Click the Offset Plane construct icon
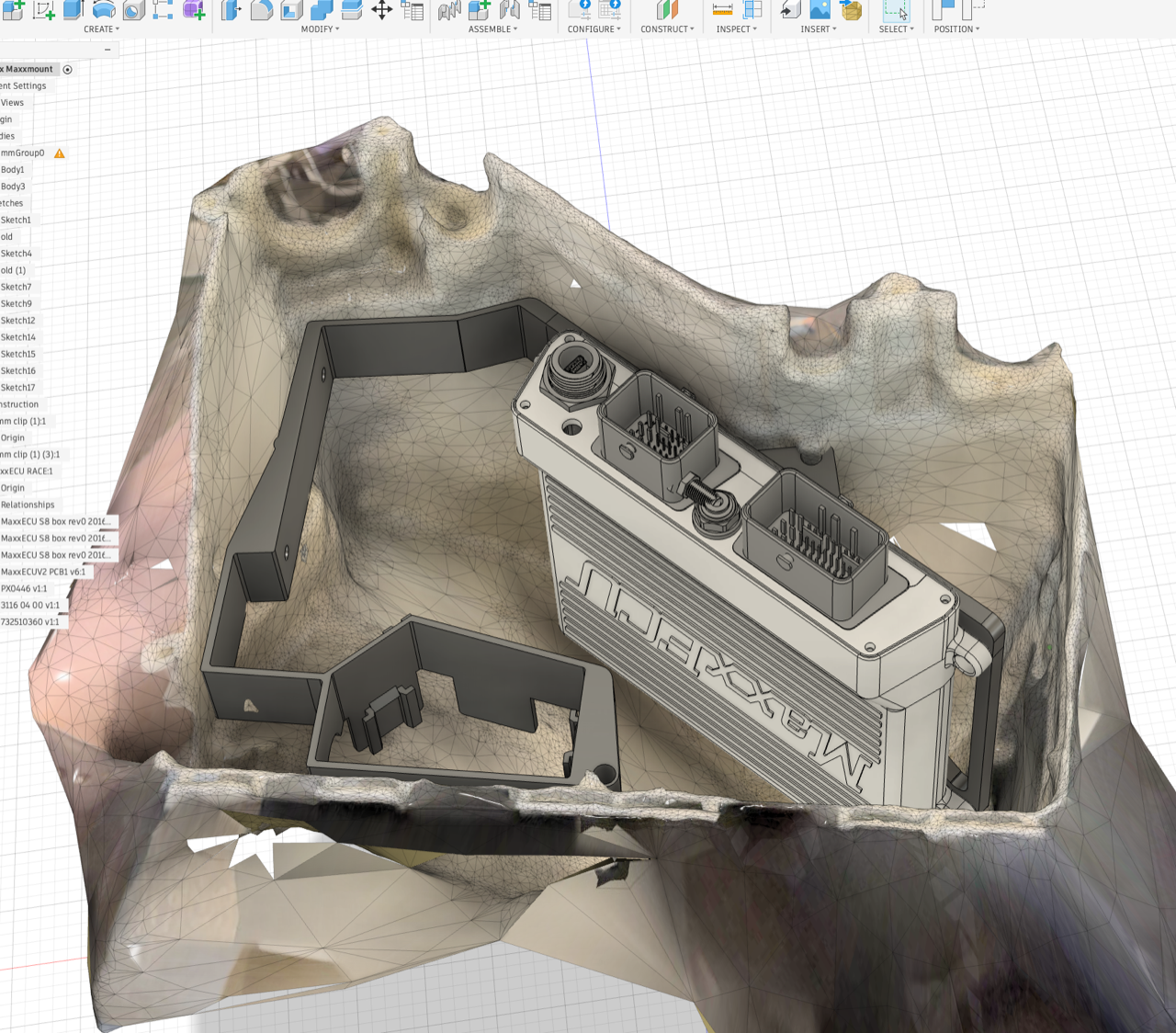 point(667,10)
